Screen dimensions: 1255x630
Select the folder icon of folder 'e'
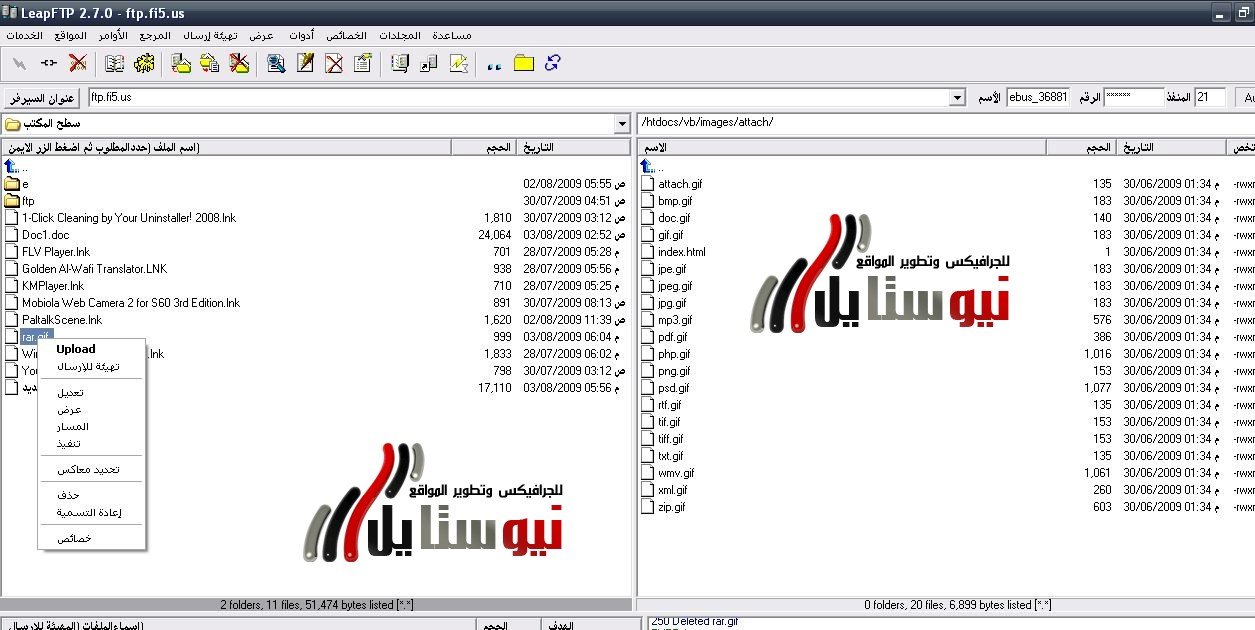(12, 184)
